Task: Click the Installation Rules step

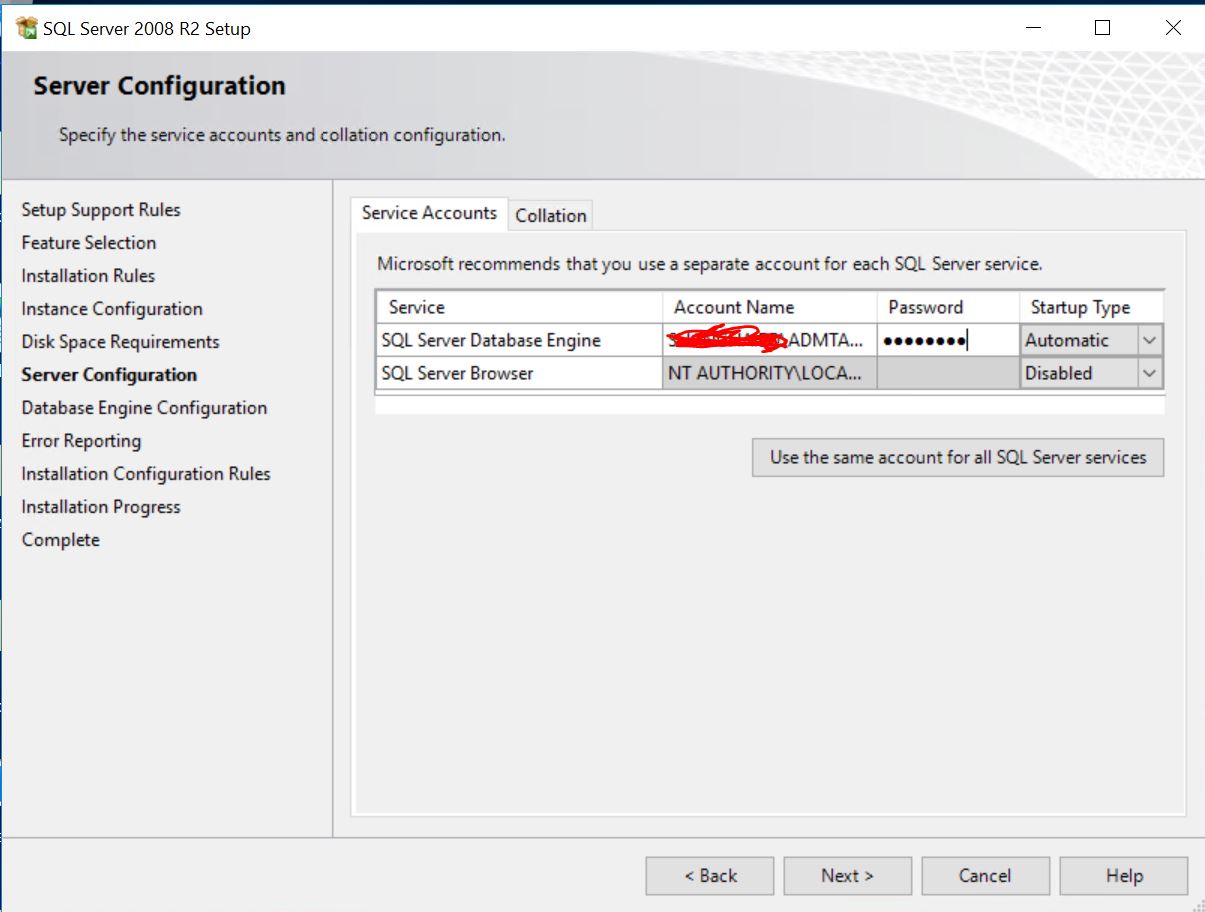Action: point(88,276)
